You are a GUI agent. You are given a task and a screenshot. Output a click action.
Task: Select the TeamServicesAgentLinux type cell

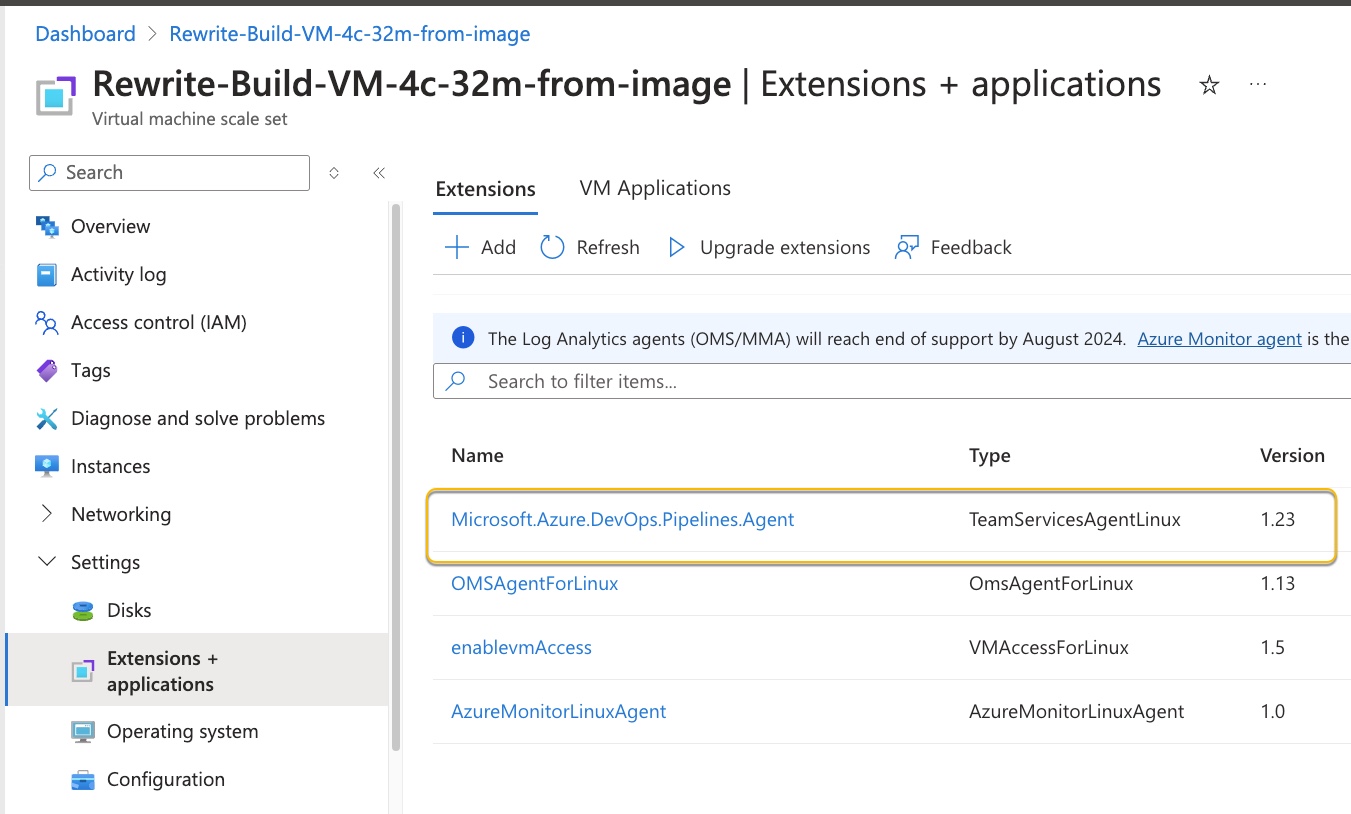pos(1075,519)
